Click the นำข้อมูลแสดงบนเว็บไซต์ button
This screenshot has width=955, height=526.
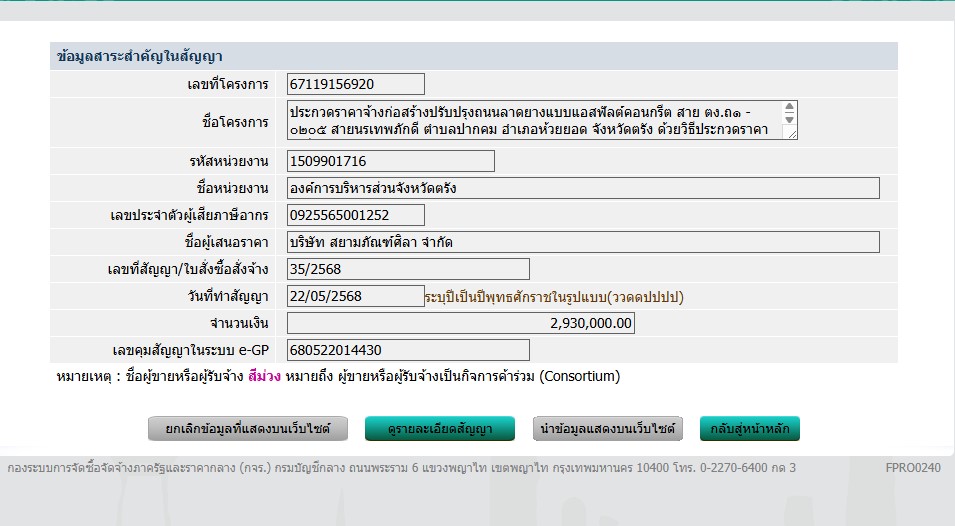(607, 429)
